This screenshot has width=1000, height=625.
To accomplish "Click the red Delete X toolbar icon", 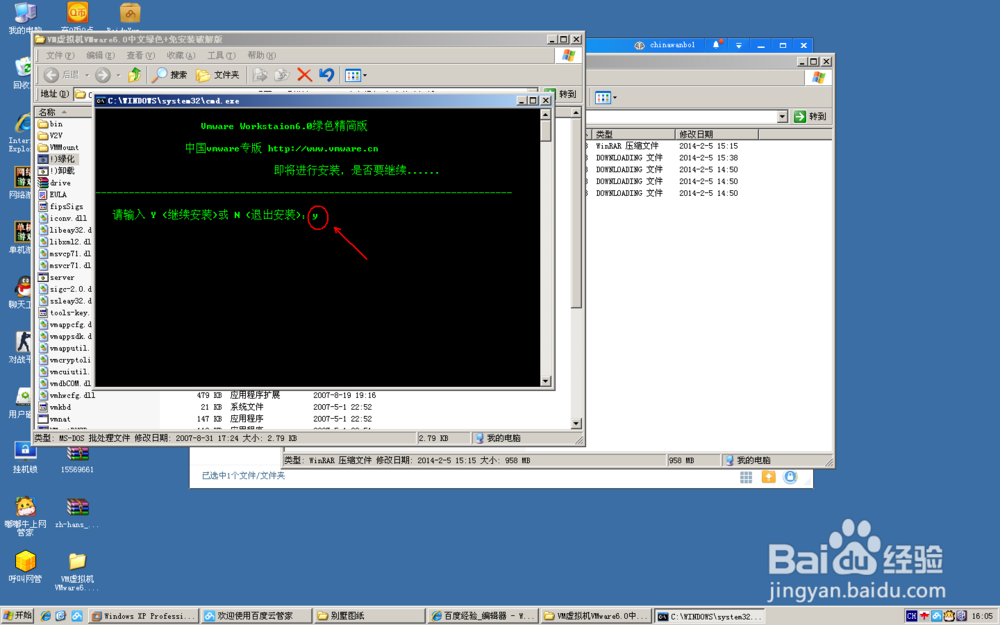I will click(x=304, y=75).
